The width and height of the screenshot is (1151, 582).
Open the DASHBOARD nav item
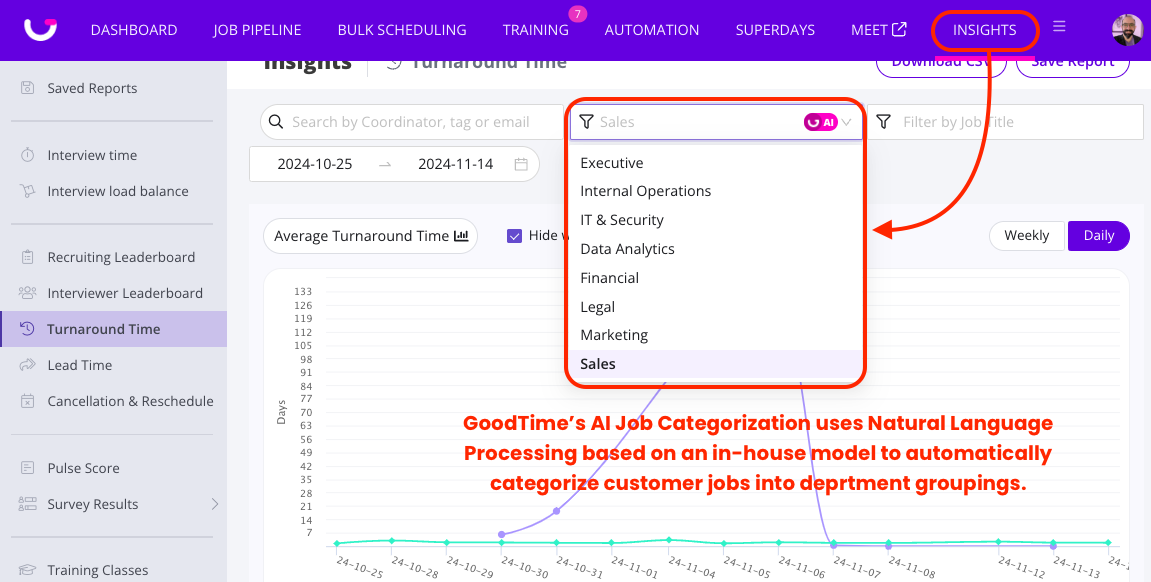click(134, 30)
